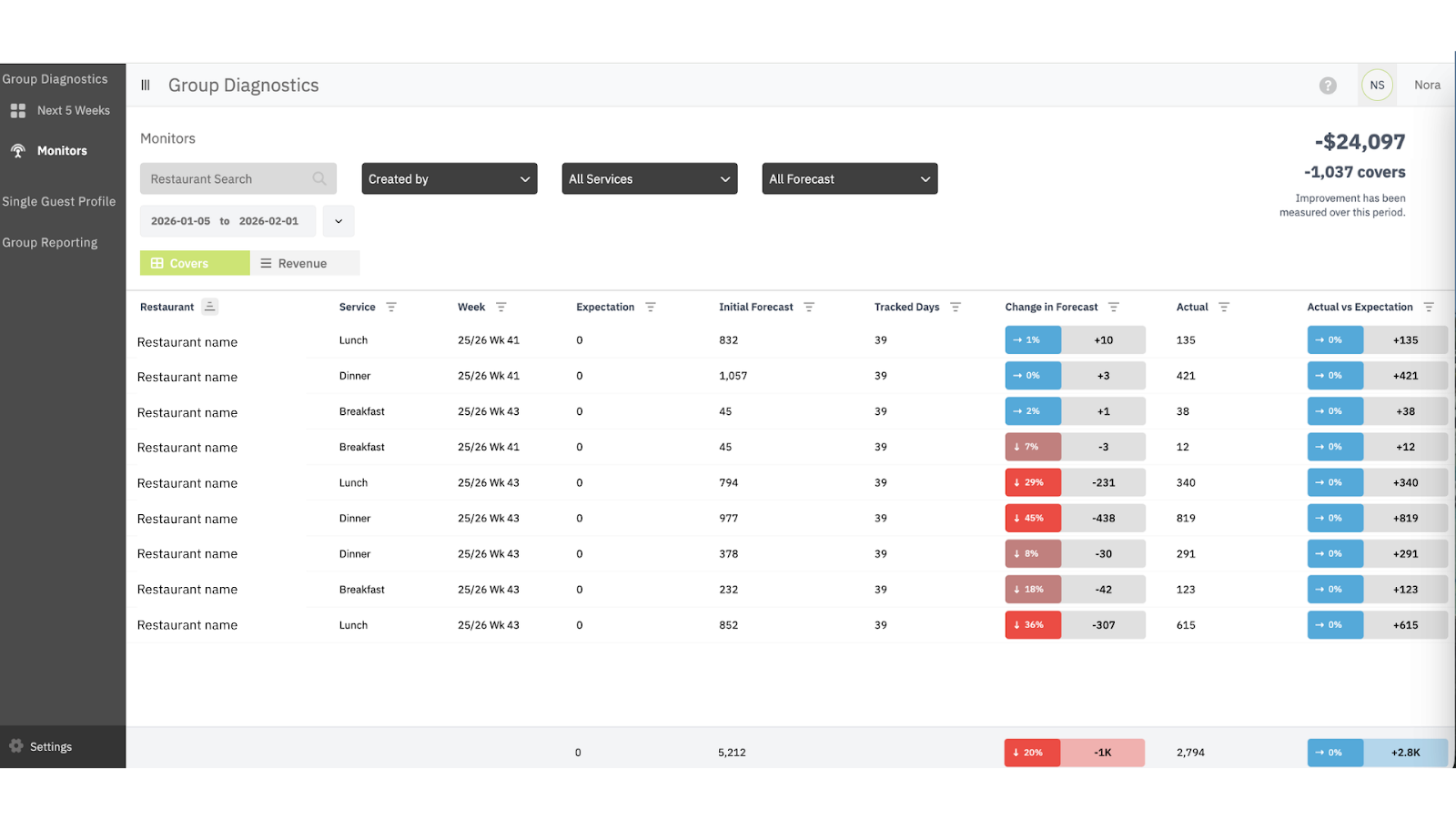Open the Expectation column filter
Viewport: 1456px width, 819px height.
(651, 308)
